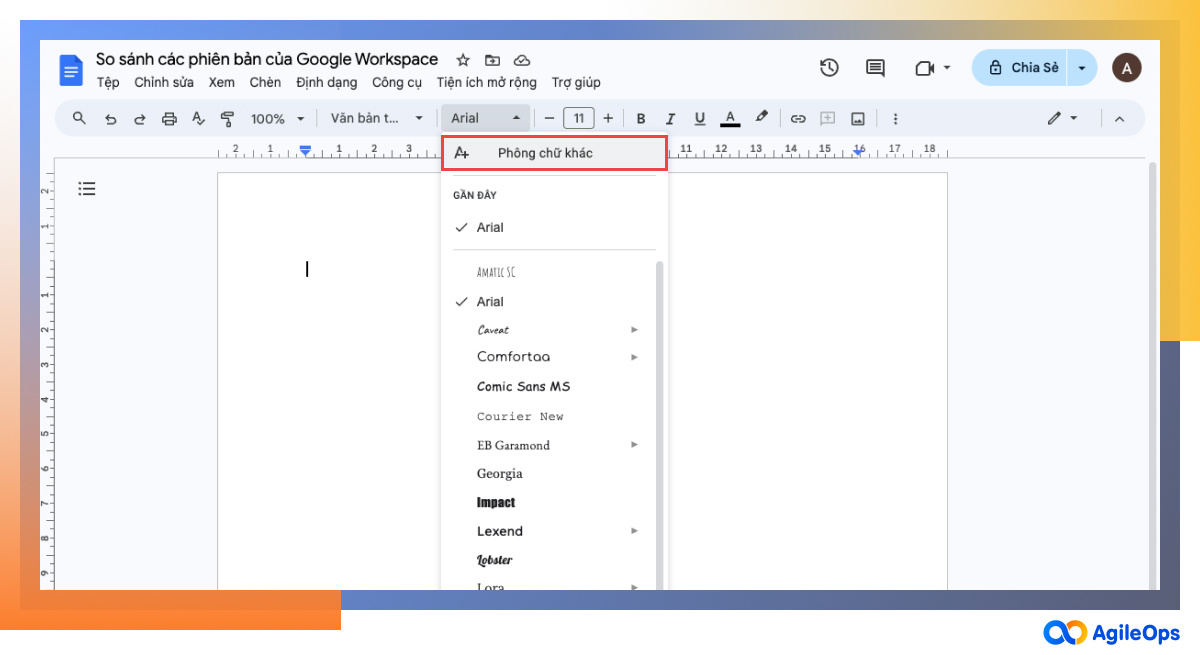
Task: Open the Chèn menu
Action: [265, 82]
